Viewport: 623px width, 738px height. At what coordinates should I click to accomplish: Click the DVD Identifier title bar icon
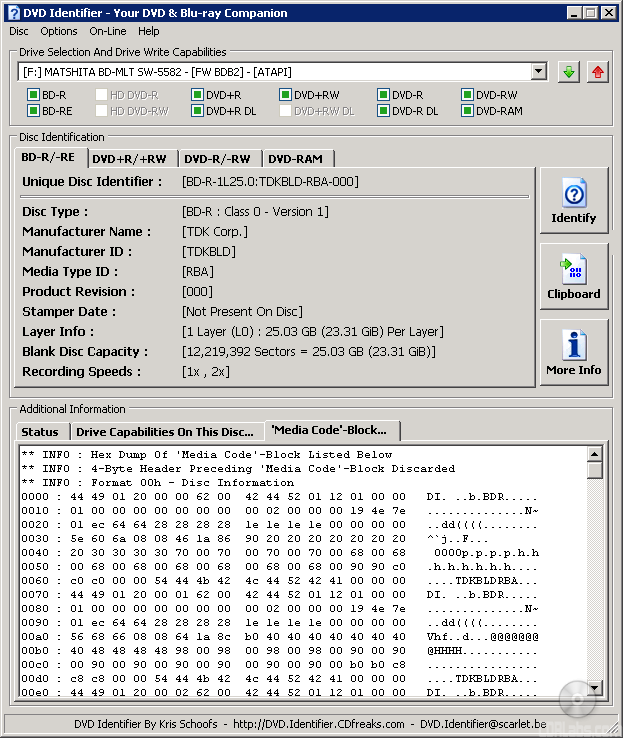pos(13,12)
